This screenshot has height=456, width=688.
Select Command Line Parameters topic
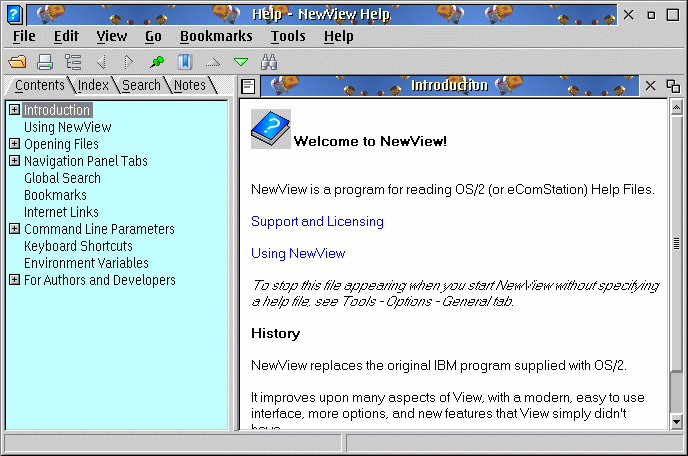100,229
